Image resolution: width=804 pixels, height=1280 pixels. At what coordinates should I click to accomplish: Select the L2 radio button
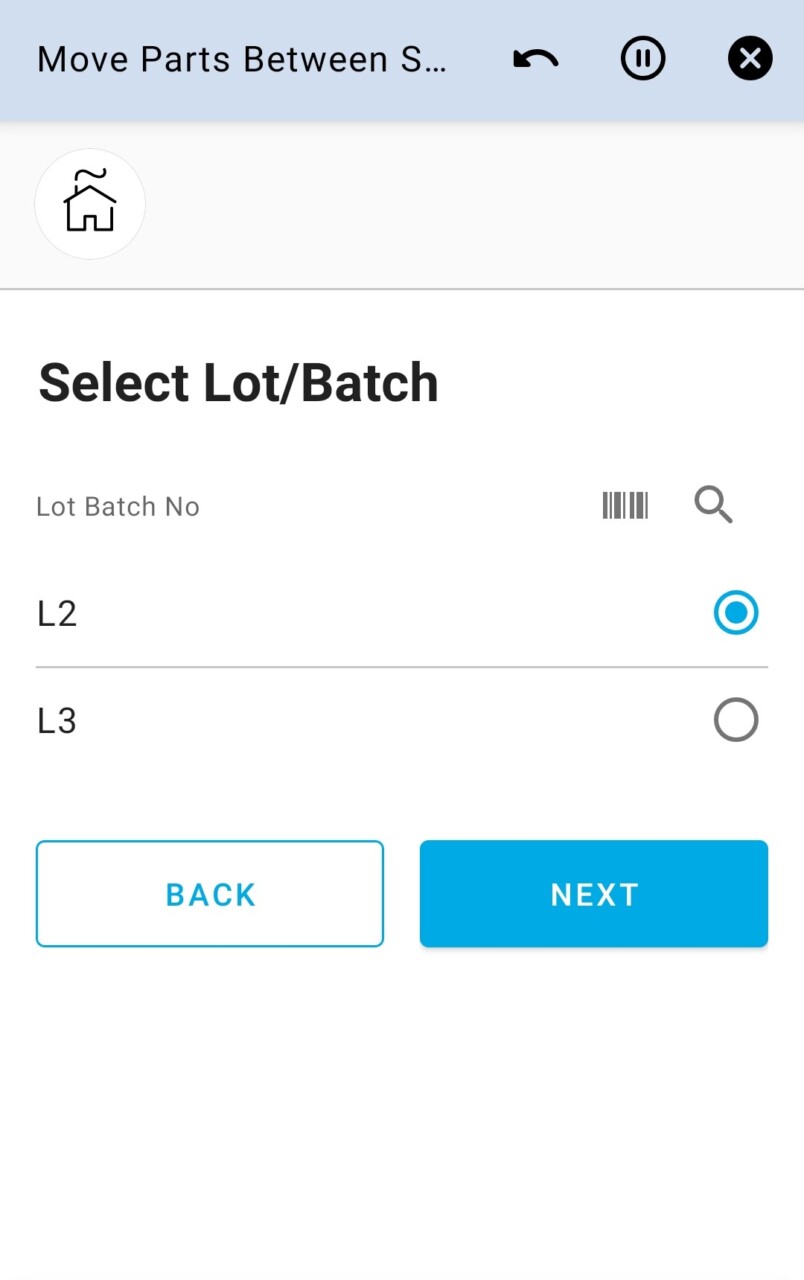736,613
